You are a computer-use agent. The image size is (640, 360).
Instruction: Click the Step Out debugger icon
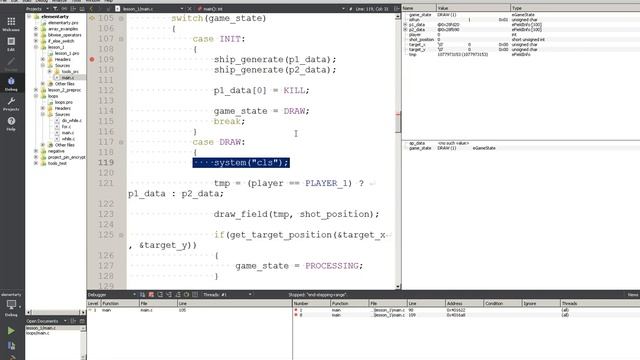178,294
